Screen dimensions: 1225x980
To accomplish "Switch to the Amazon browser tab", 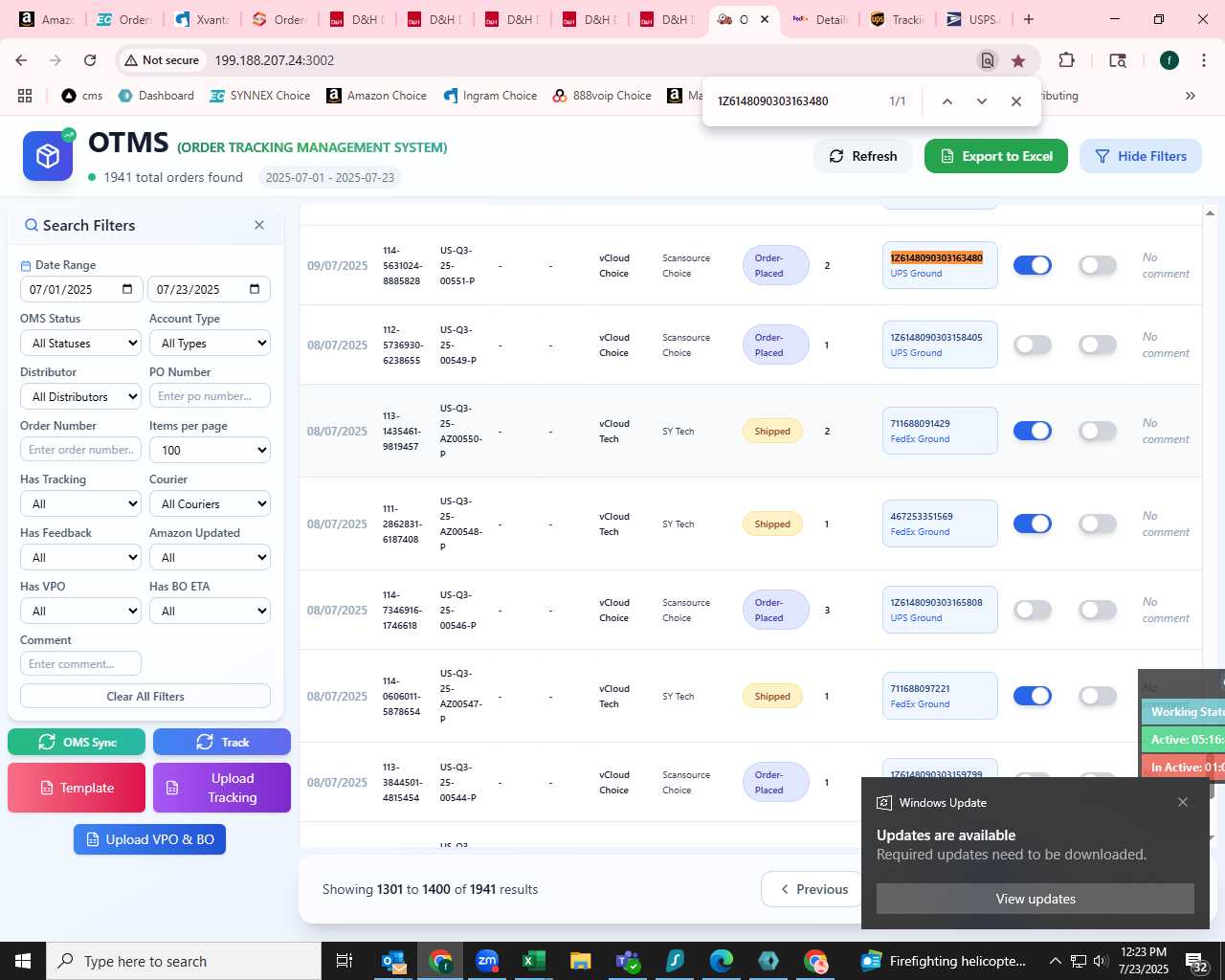I will point(46,19).
